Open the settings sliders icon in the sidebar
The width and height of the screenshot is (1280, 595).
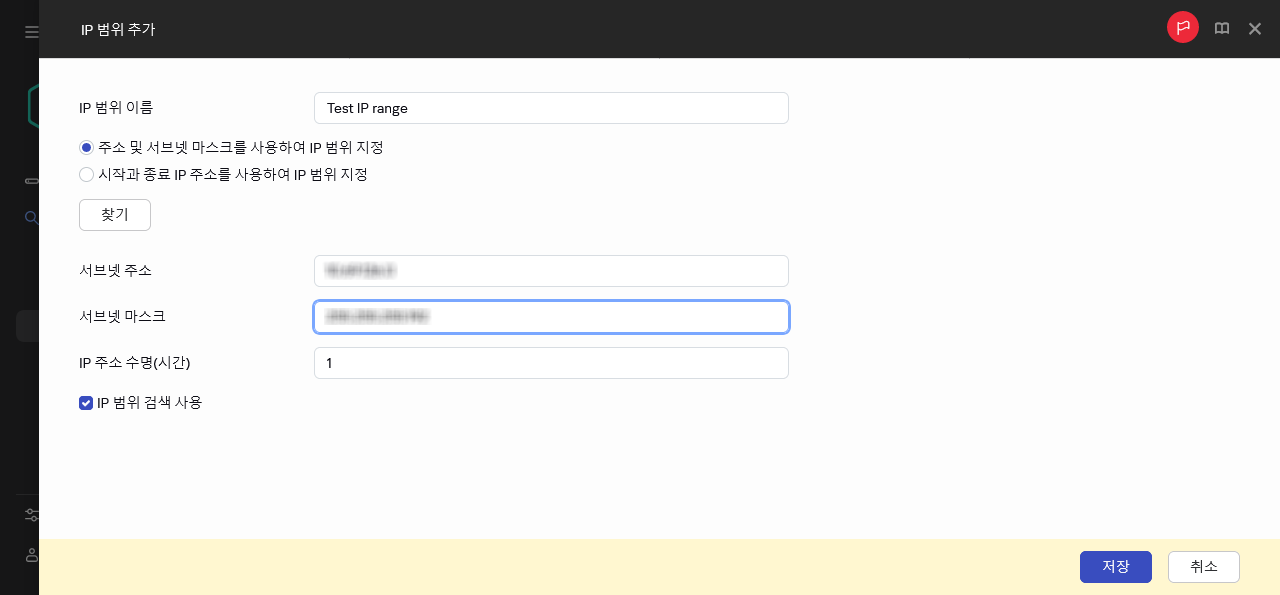[x=32, y=515]
